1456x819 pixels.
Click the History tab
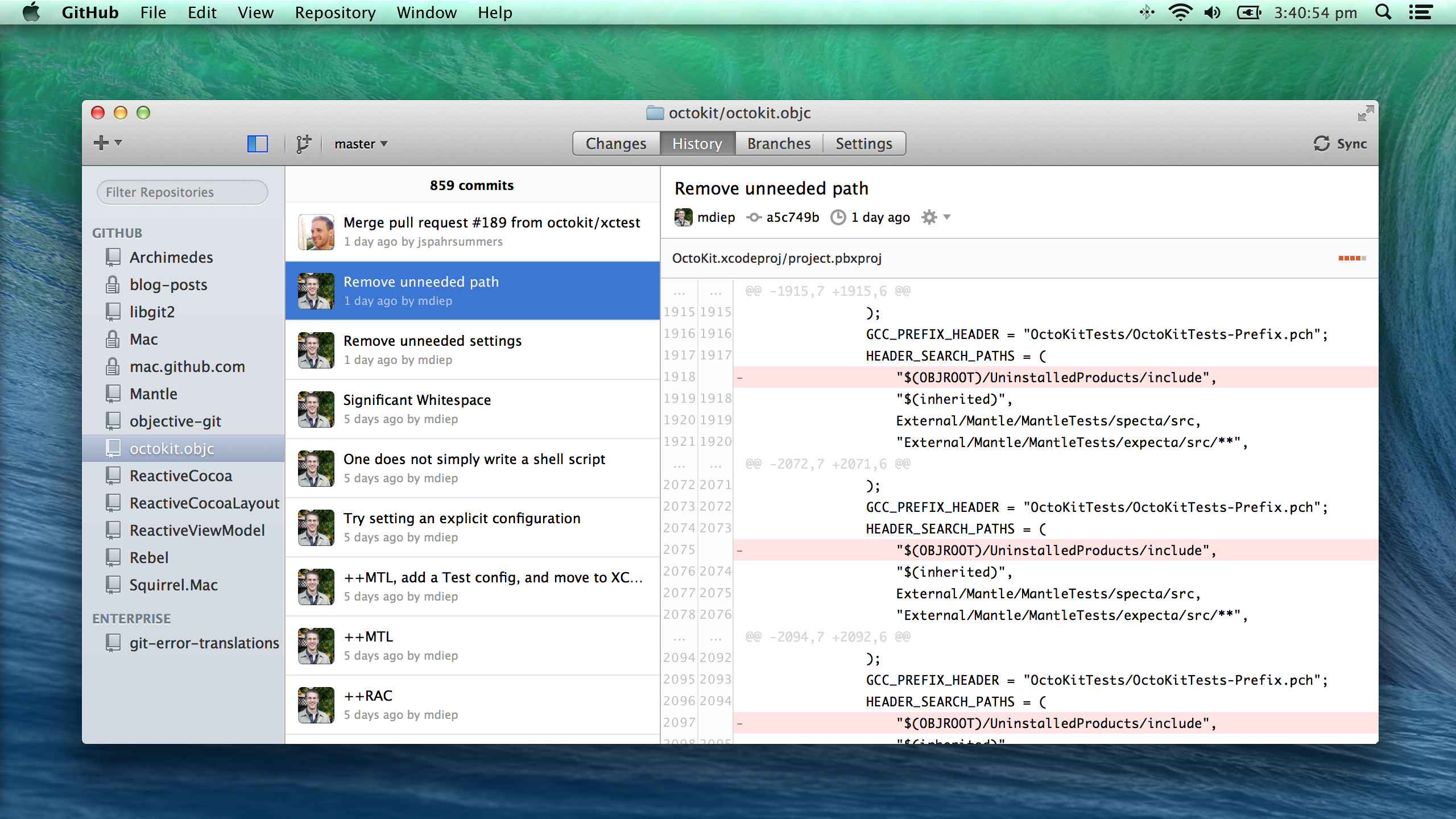point(697,143)
